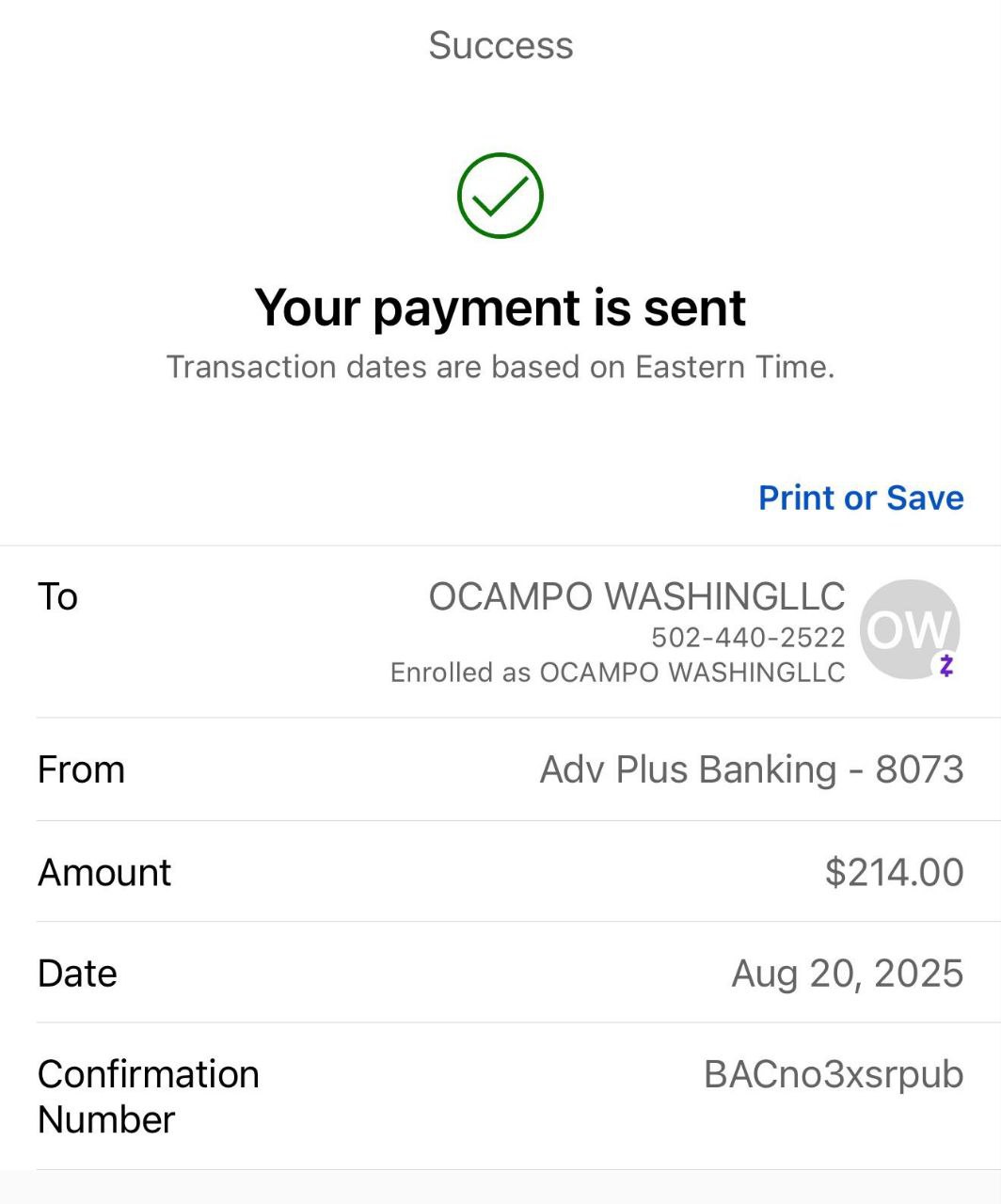Viewport: 1001px width, 1204px height.
Task: Select the "Your payment is sent" heading
Action: click(500, 308)
